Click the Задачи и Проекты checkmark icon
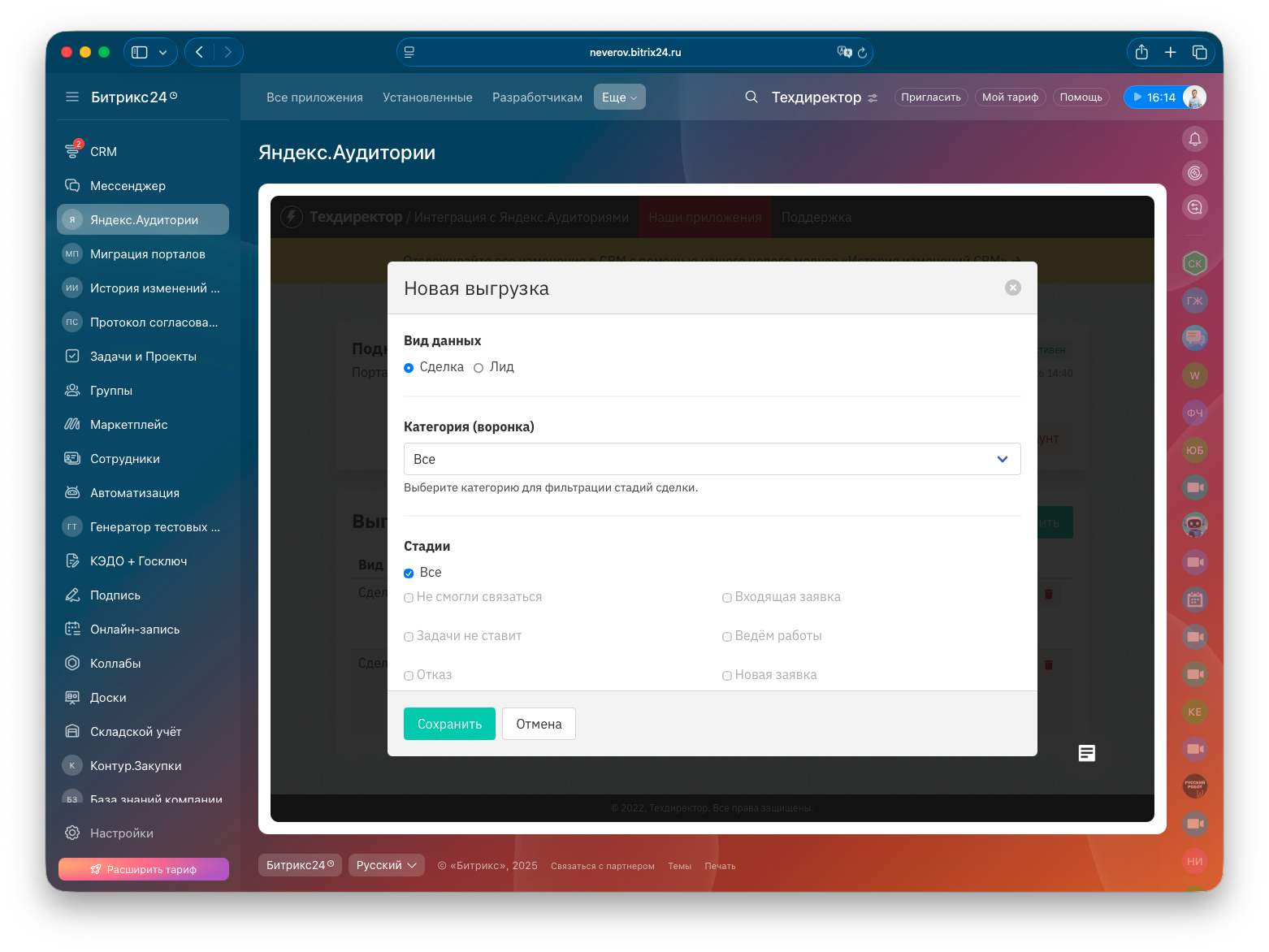1269x952 pixels. coord(72,356)
